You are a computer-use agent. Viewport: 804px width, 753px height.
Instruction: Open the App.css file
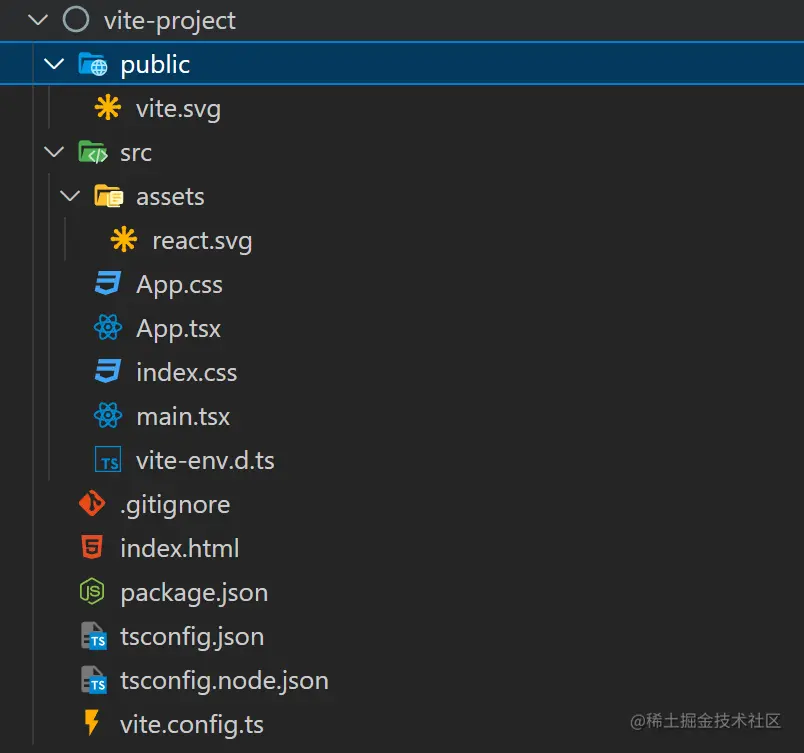(x=179, y=285)
